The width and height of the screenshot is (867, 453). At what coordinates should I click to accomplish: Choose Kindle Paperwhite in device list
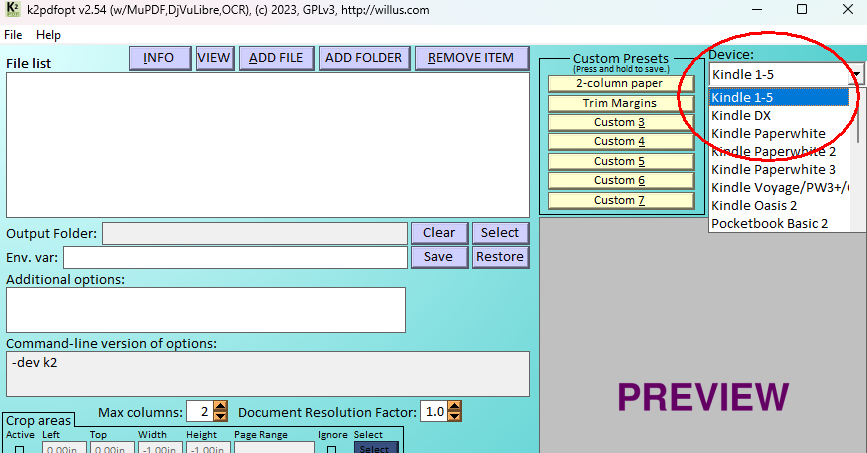(x=779, y=133)
